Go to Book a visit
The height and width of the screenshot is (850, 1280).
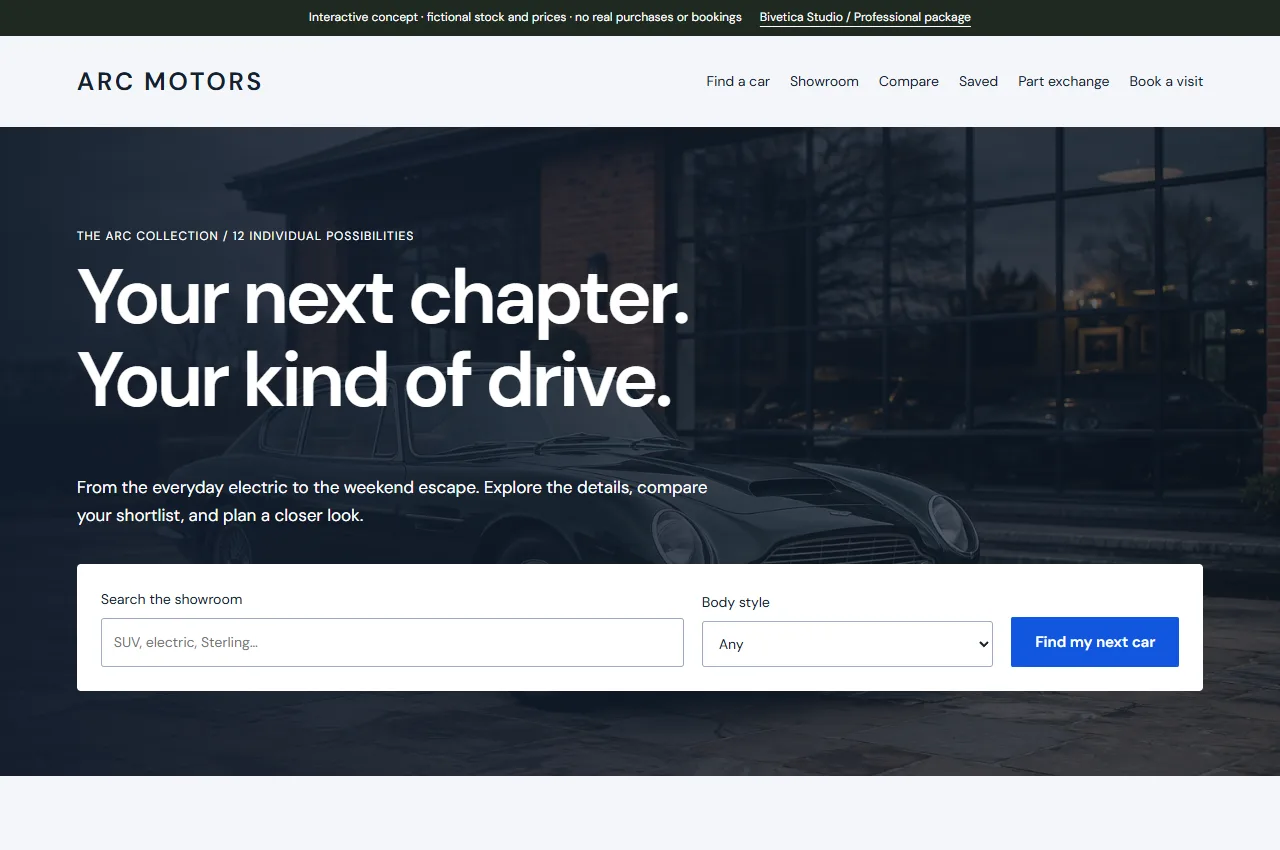[x=1166, y=81]
